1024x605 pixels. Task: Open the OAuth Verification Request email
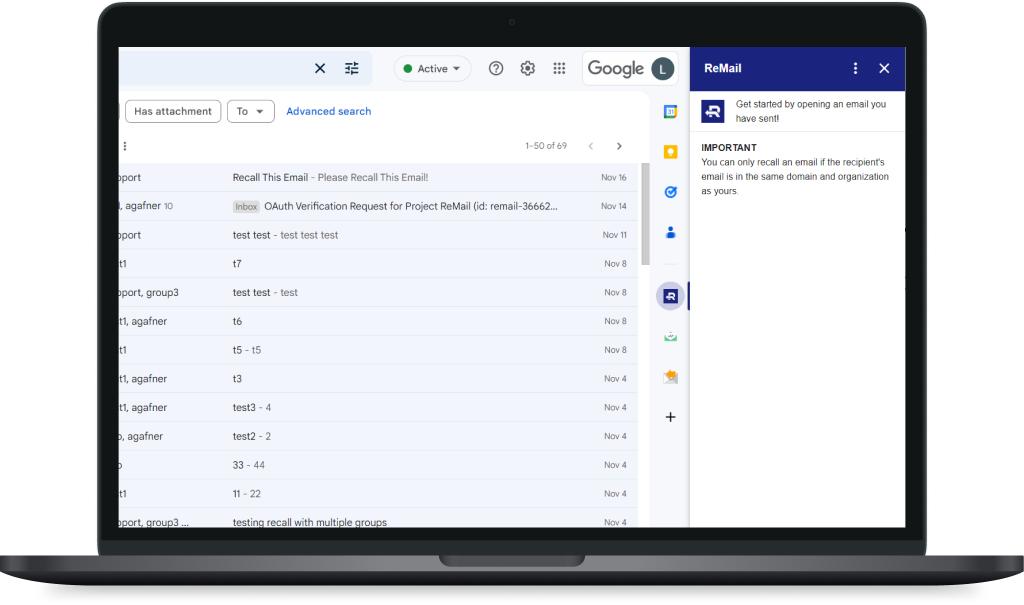(x=379, y=206)
